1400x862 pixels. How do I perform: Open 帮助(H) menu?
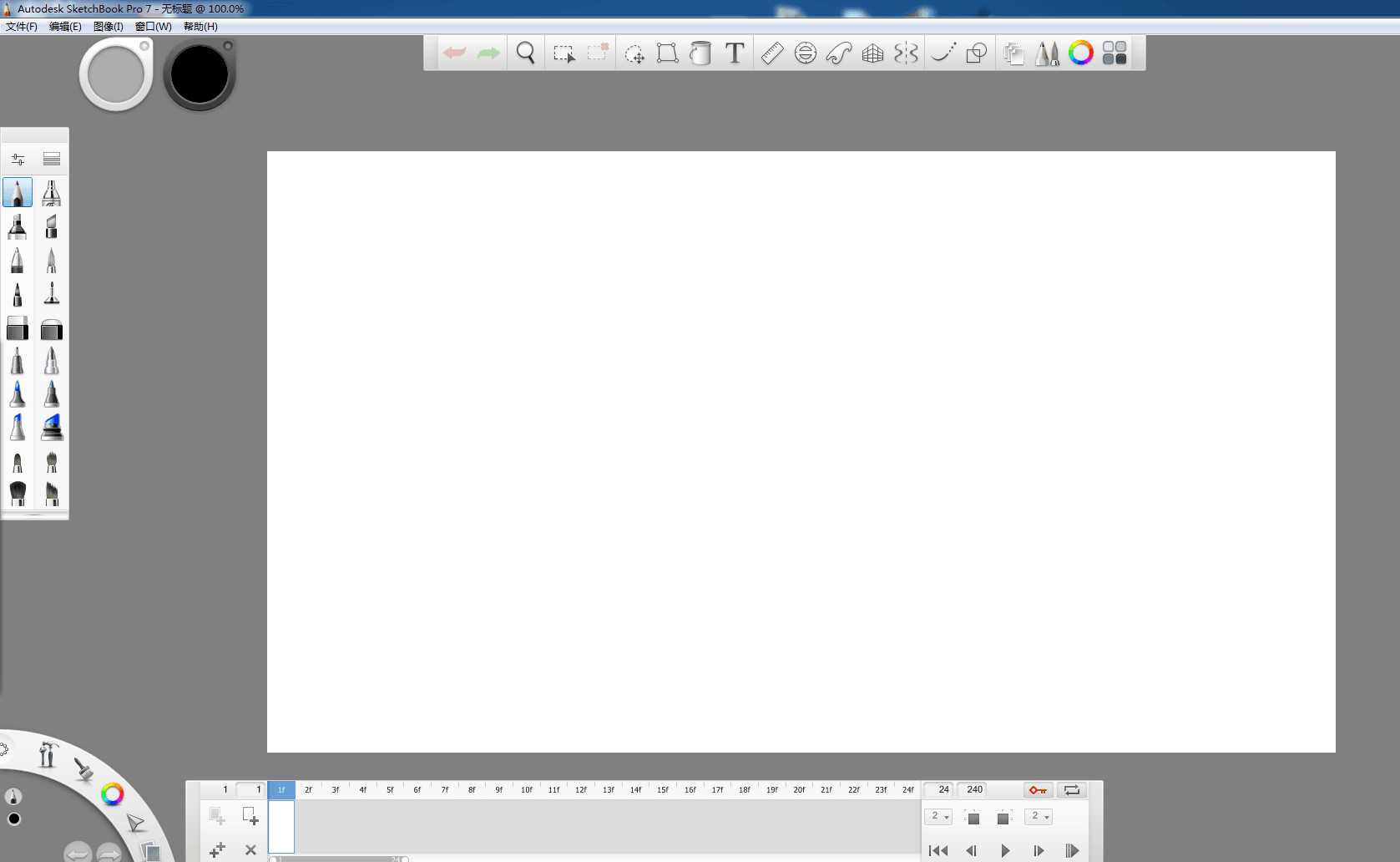[x=200, y=27]
